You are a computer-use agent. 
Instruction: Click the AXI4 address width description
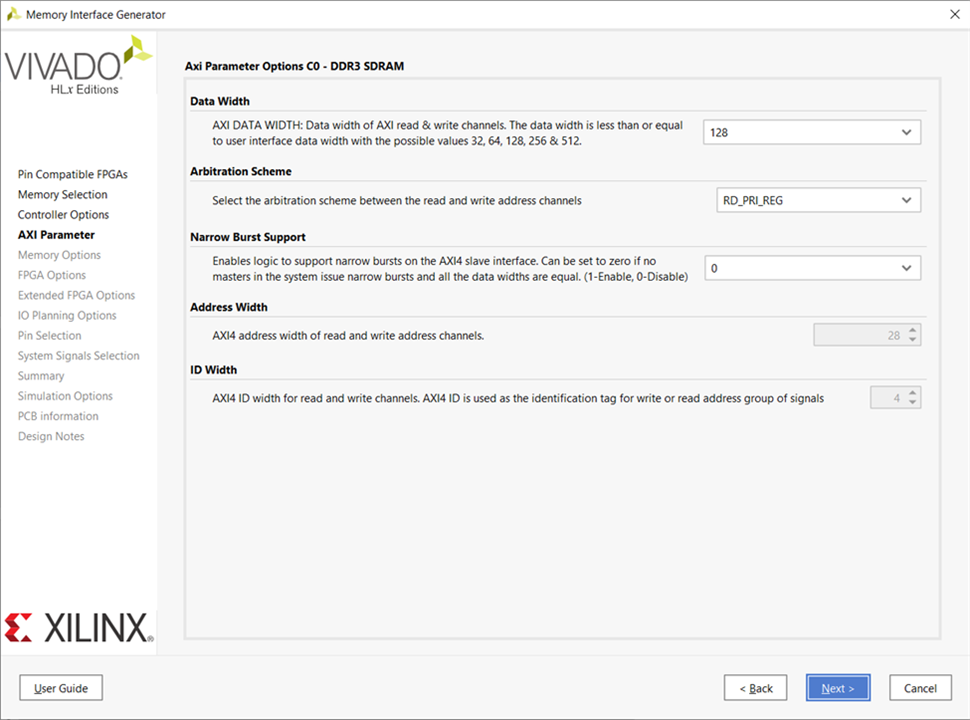pos(348,336)
